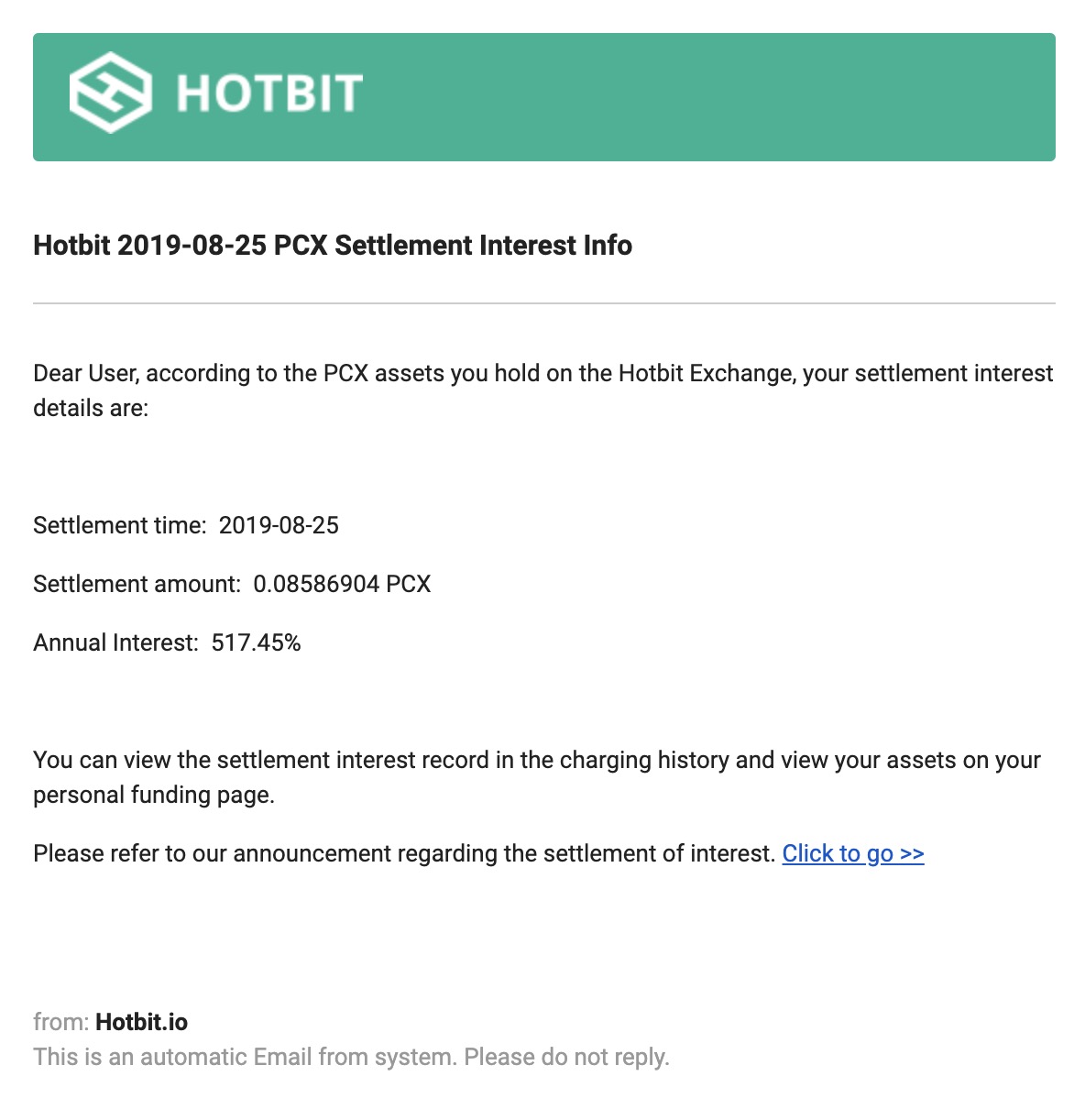
Task: Click the 'Settlement amount:' label
Action: click(x=137, y=584)
